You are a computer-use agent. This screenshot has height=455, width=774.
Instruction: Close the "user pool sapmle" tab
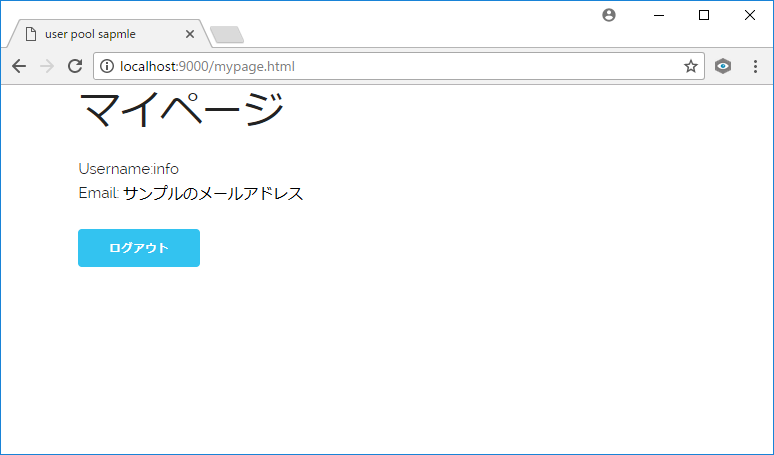point(190,34)
